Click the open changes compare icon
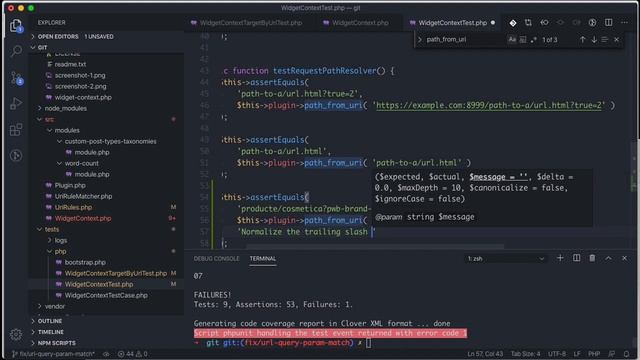This screenshot has height=360, width=640. [528, 23]
